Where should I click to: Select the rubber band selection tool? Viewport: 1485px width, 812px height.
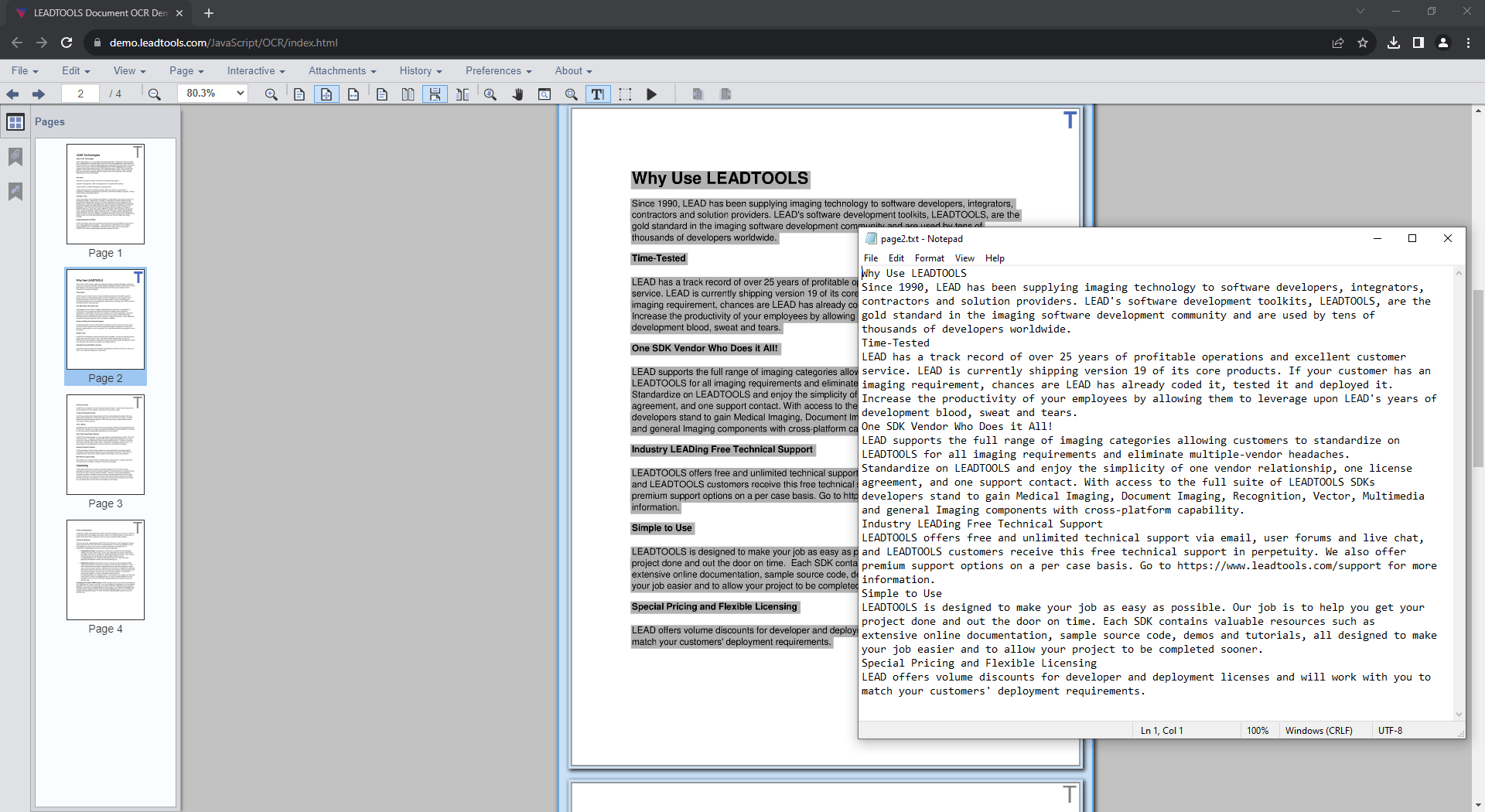coord(625,94)
